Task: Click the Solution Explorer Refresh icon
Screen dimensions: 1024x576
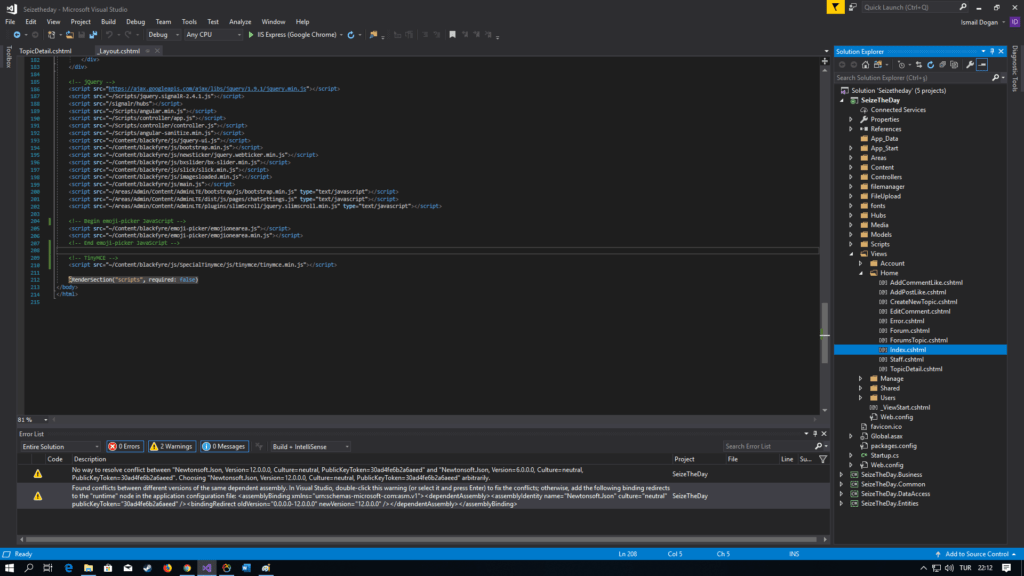Action: coord(931,65)
